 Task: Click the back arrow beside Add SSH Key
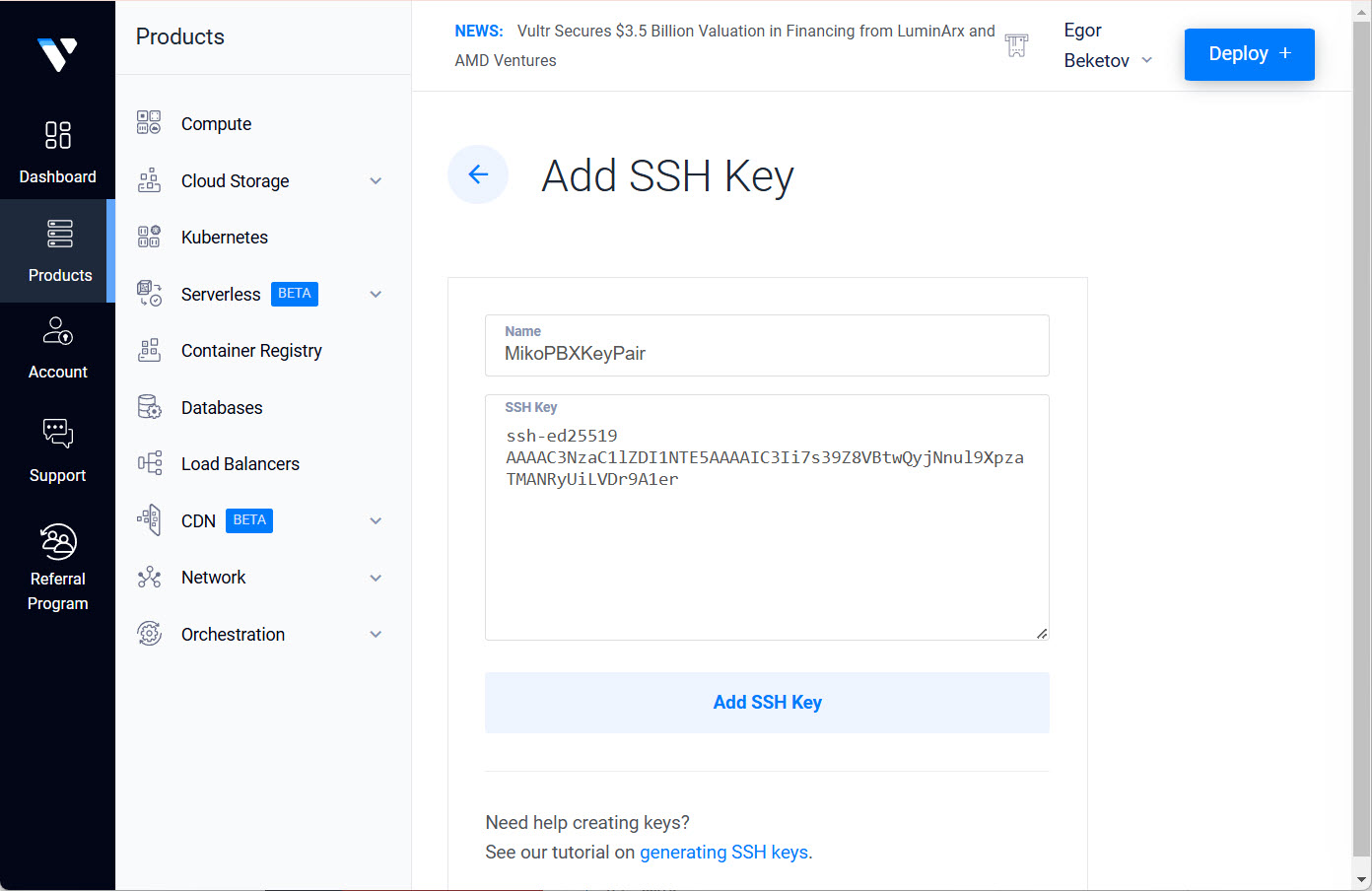pos(478,174)
